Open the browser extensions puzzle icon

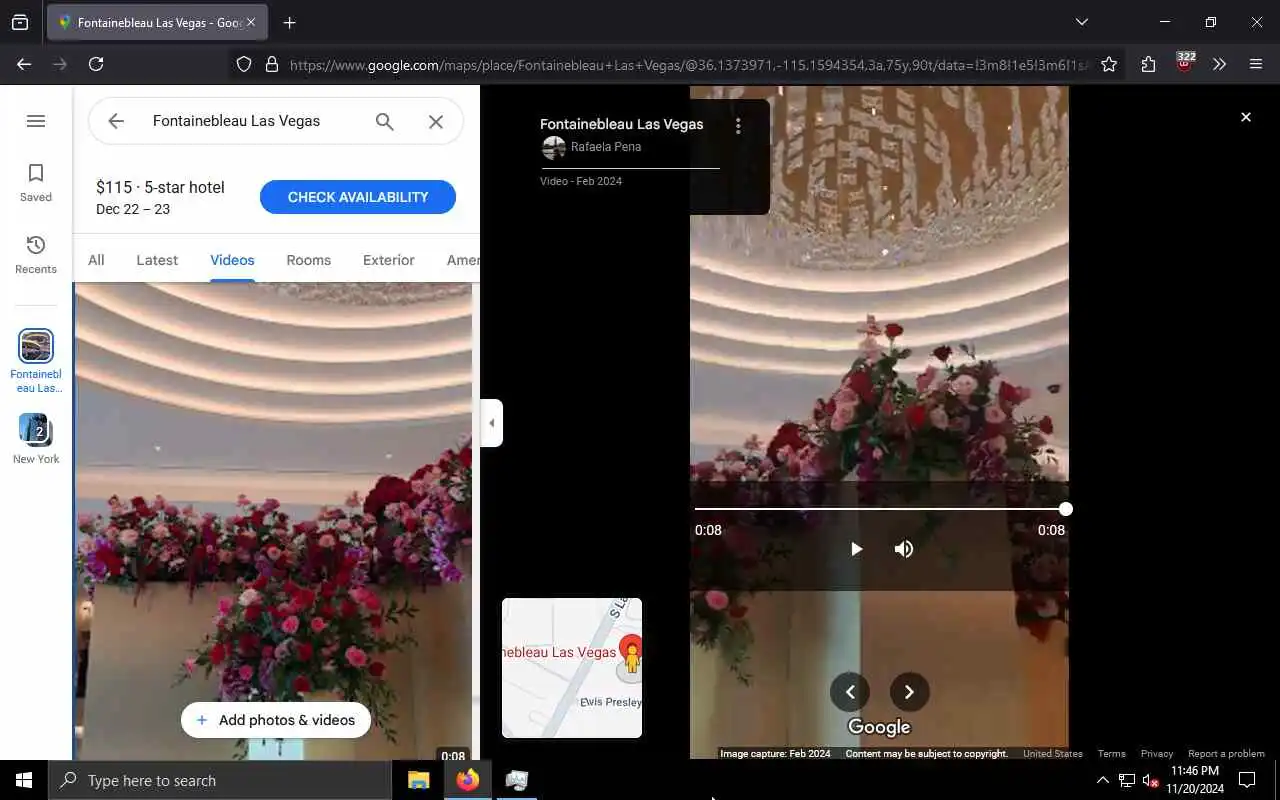pos(1148,64)
